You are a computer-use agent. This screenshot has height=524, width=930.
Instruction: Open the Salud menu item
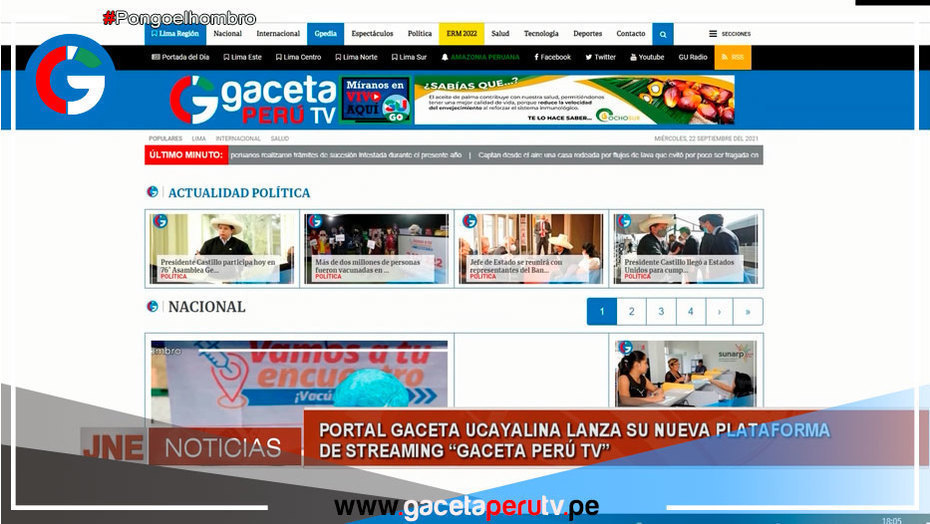(x=500, y=34)
